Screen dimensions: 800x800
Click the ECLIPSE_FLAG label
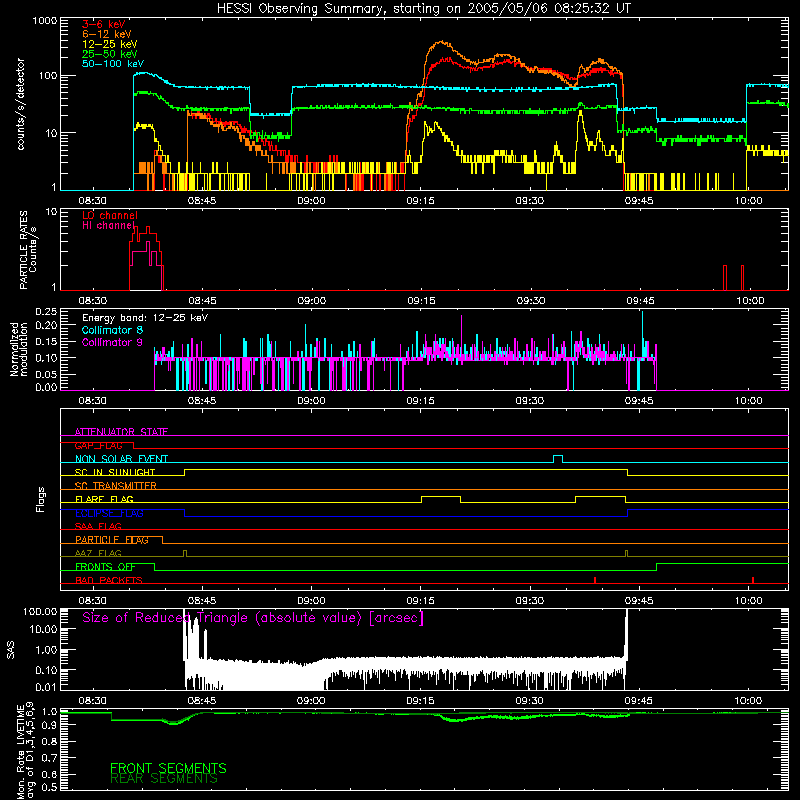pyautogui.click(x=109, y=513)
